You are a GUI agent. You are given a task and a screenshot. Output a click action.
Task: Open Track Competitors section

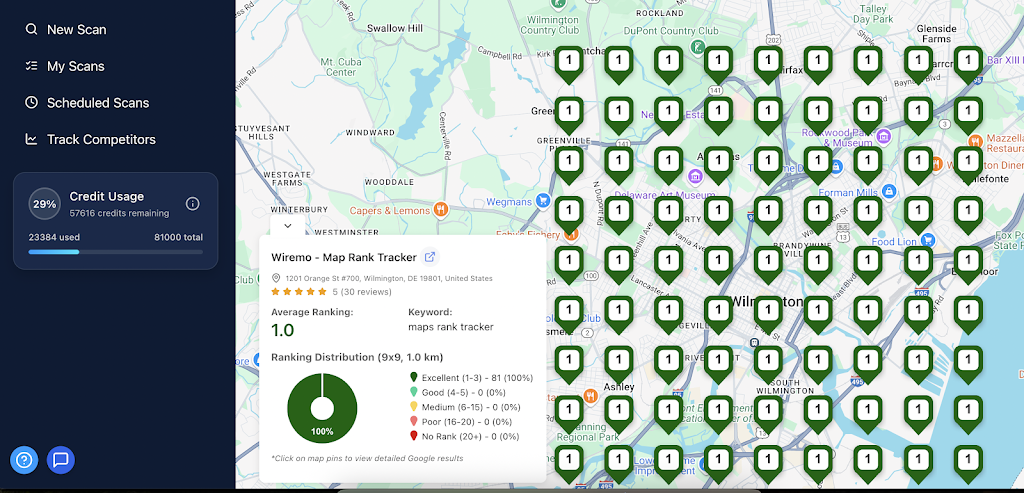[101, 139]
